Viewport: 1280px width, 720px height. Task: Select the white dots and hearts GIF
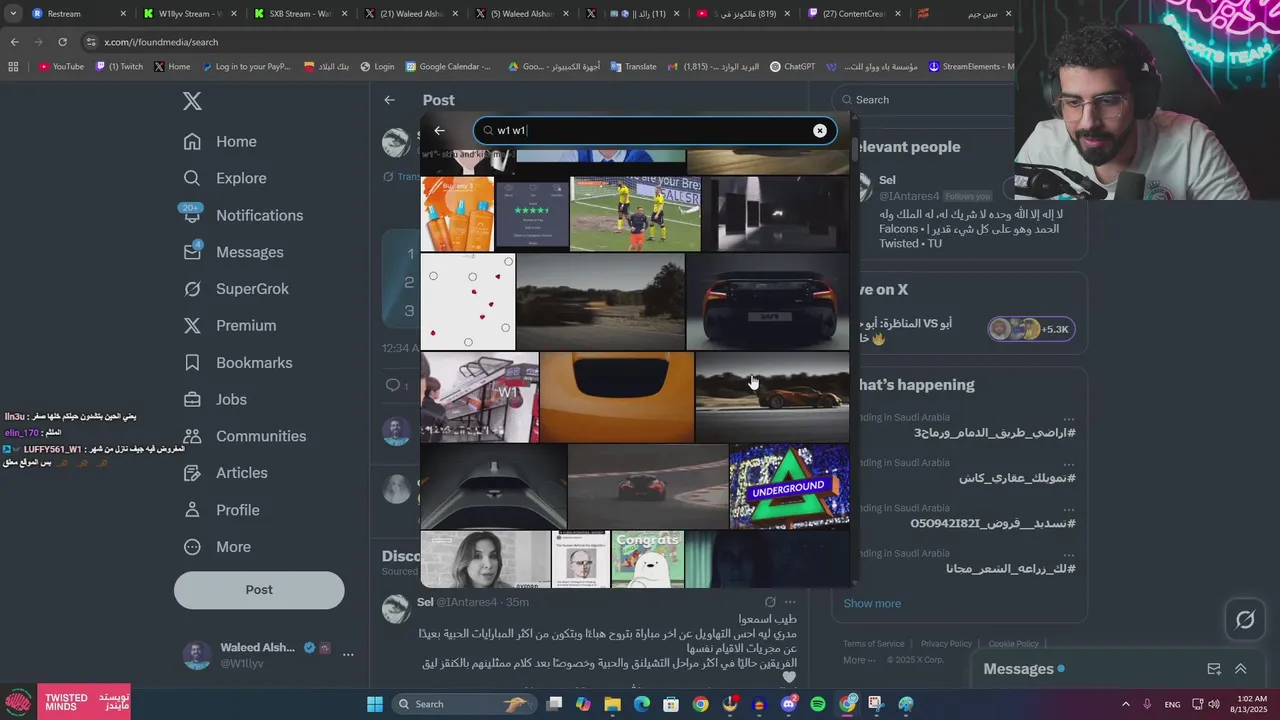[x=468, y=301]
